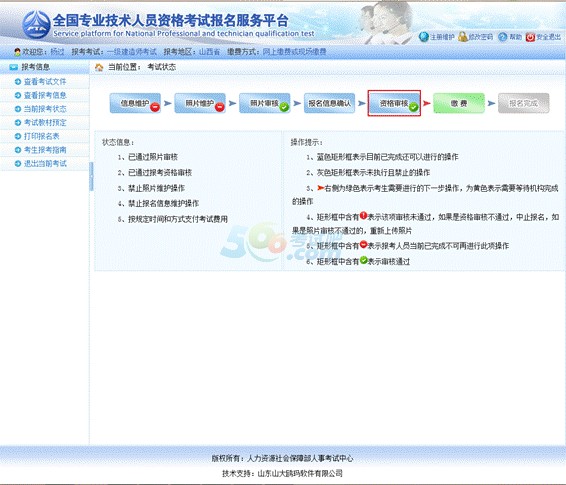Click the 网上缴费或现场缴费 link
The height and width of the screenshot is (485, 566).
294,52
